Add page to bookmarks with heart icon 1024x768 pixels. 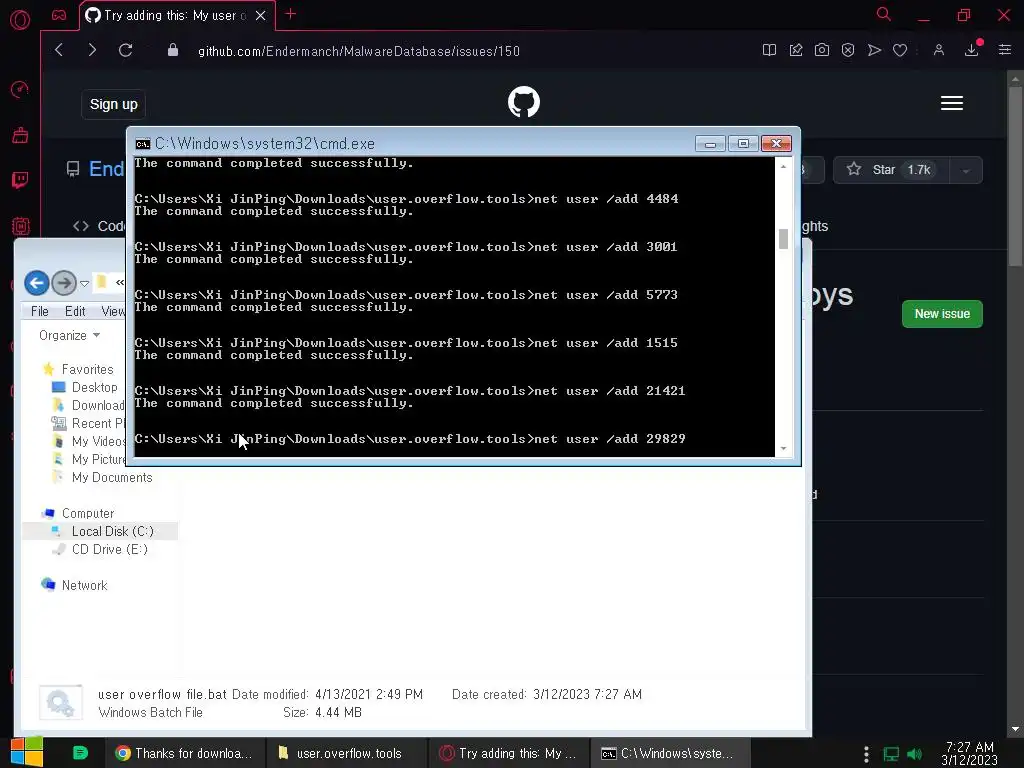900,50
